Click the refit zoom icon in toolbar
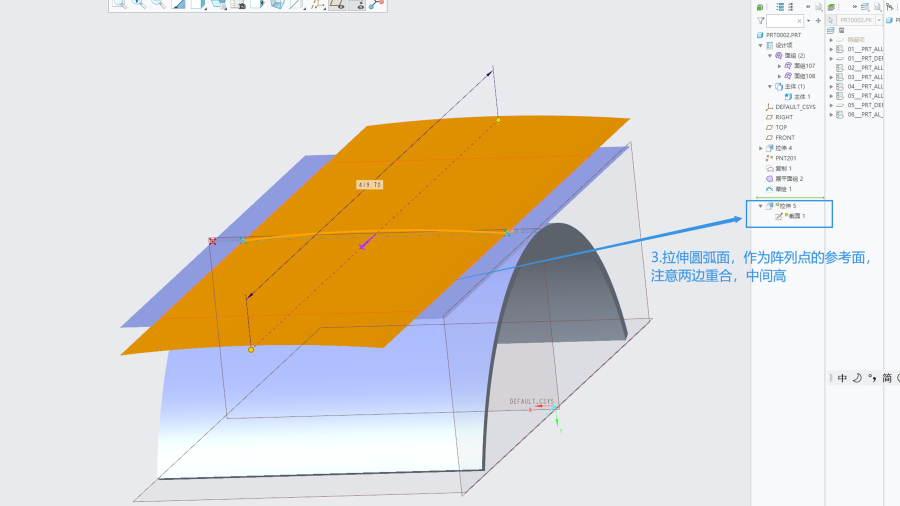The height and width of the screenshot is (506, 900). [119, 4]
